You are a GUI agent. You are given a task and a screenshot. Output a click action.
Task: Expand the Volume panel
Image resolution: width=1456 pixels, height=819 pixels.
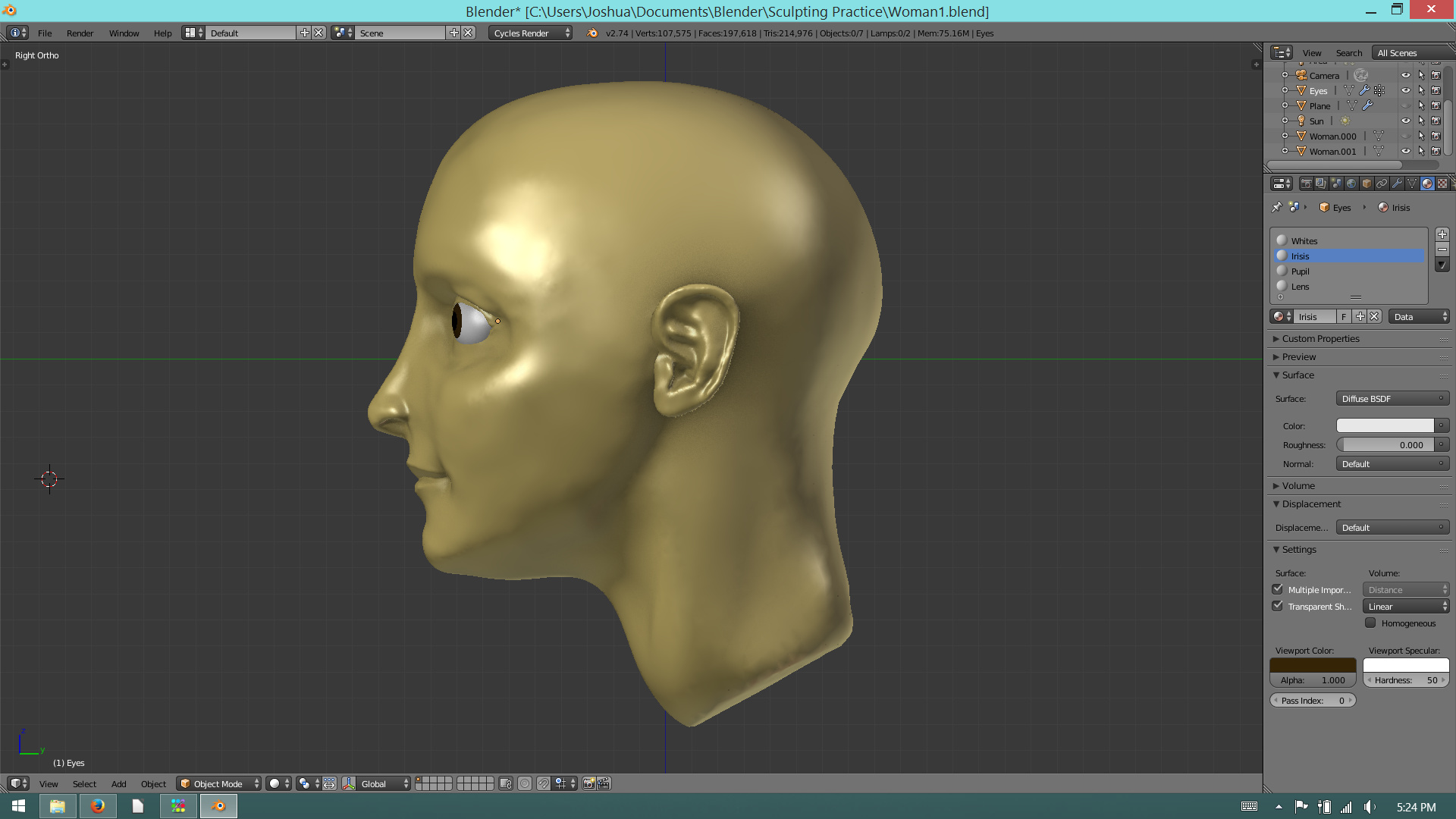tap(1298, 485)
